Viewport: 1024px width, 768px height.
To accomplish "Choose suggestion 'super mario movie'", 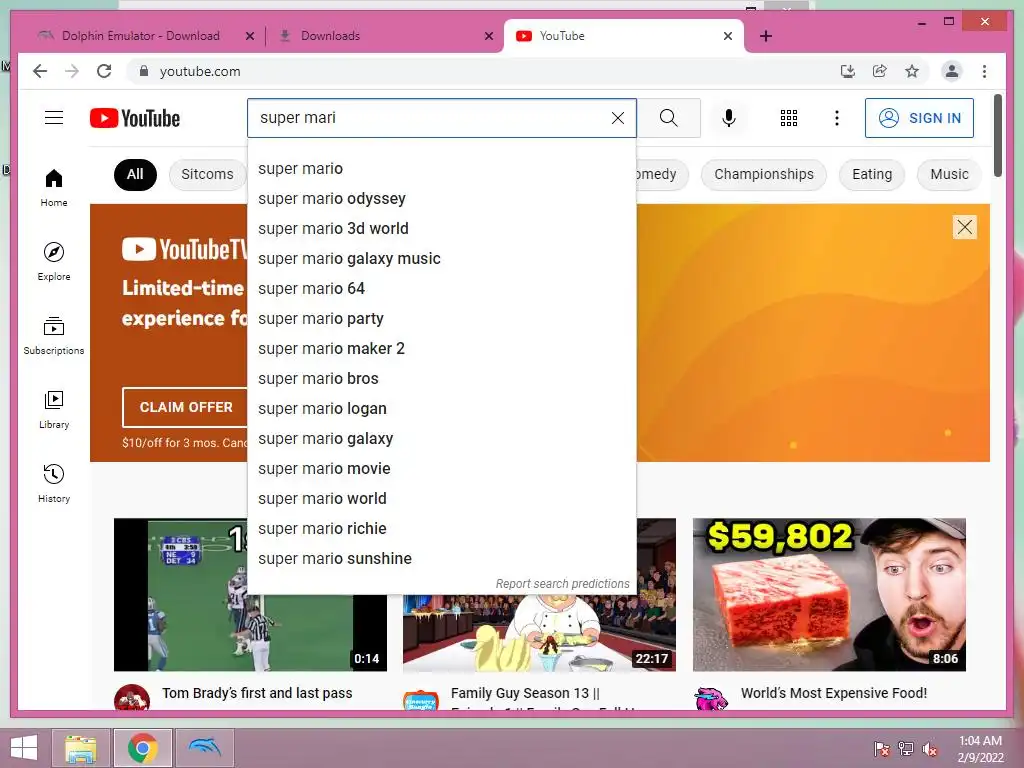I will (441, 469).
